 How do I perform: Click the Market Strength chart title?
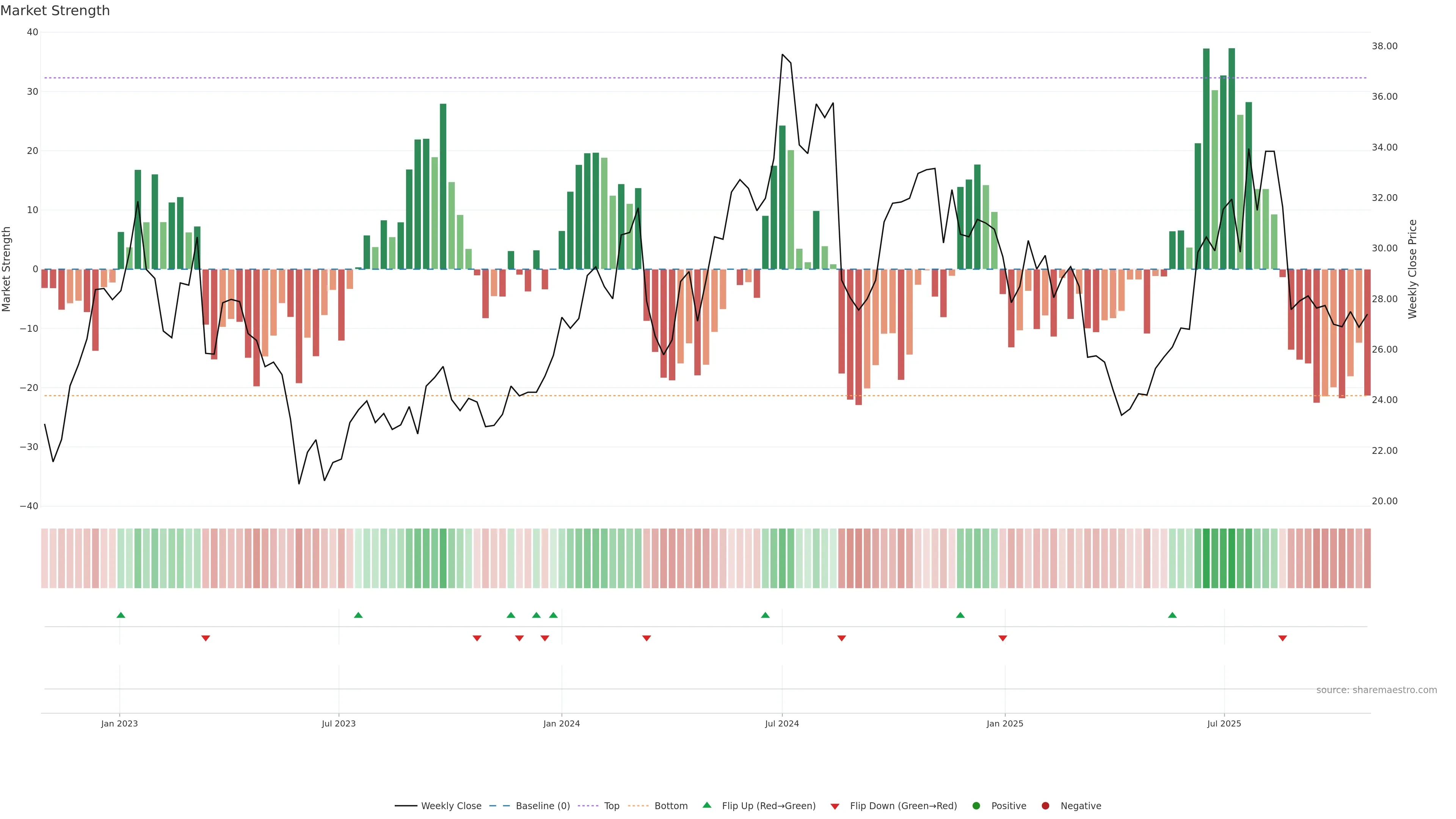pyautogui.click(x=55, y=11)
